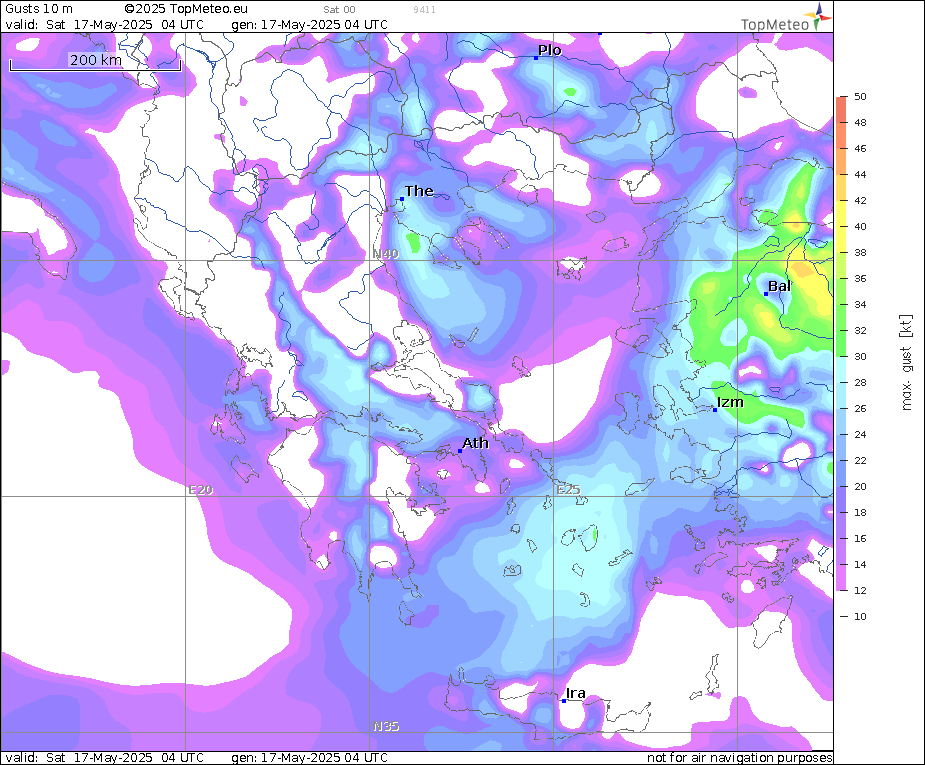925x765 pixels.
Task: Click the "E25" longitude grid label
Action: point(569,490)
